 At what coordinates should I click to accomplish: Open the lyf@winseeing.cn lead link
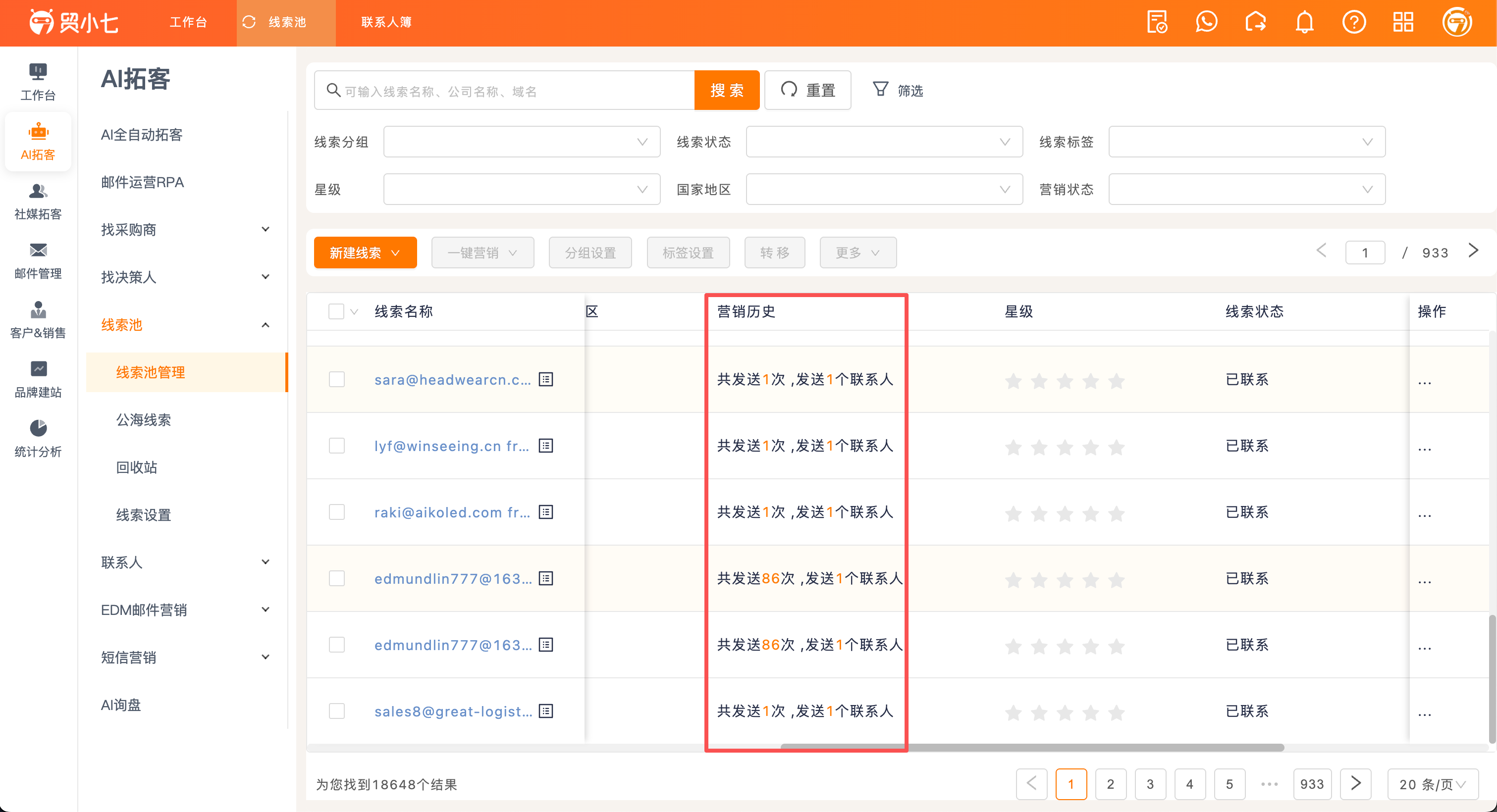pos(452,446)
